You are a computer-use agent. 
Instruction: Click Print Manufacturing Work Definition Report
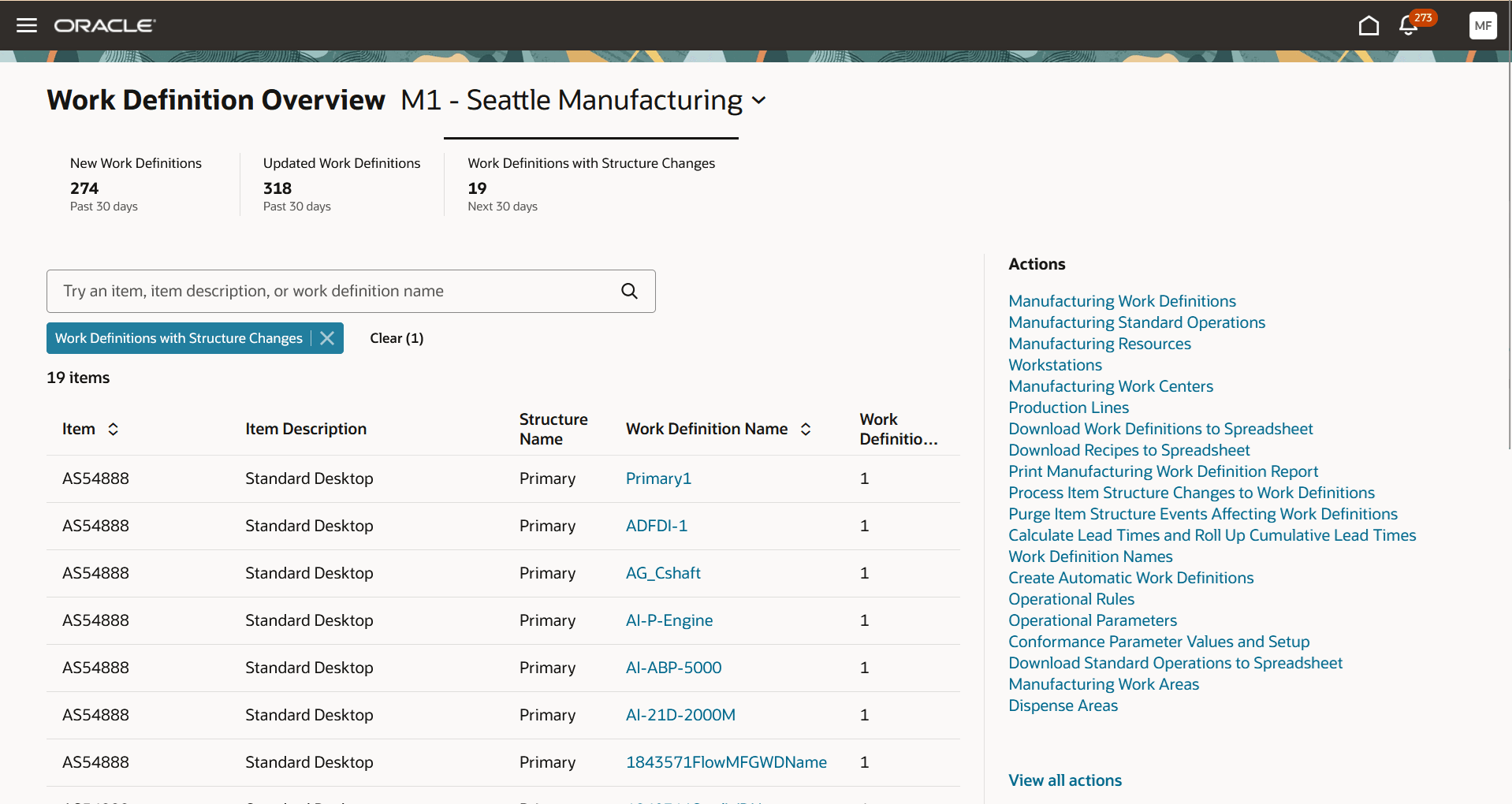pyautogui.click(x=1163, y=471)
